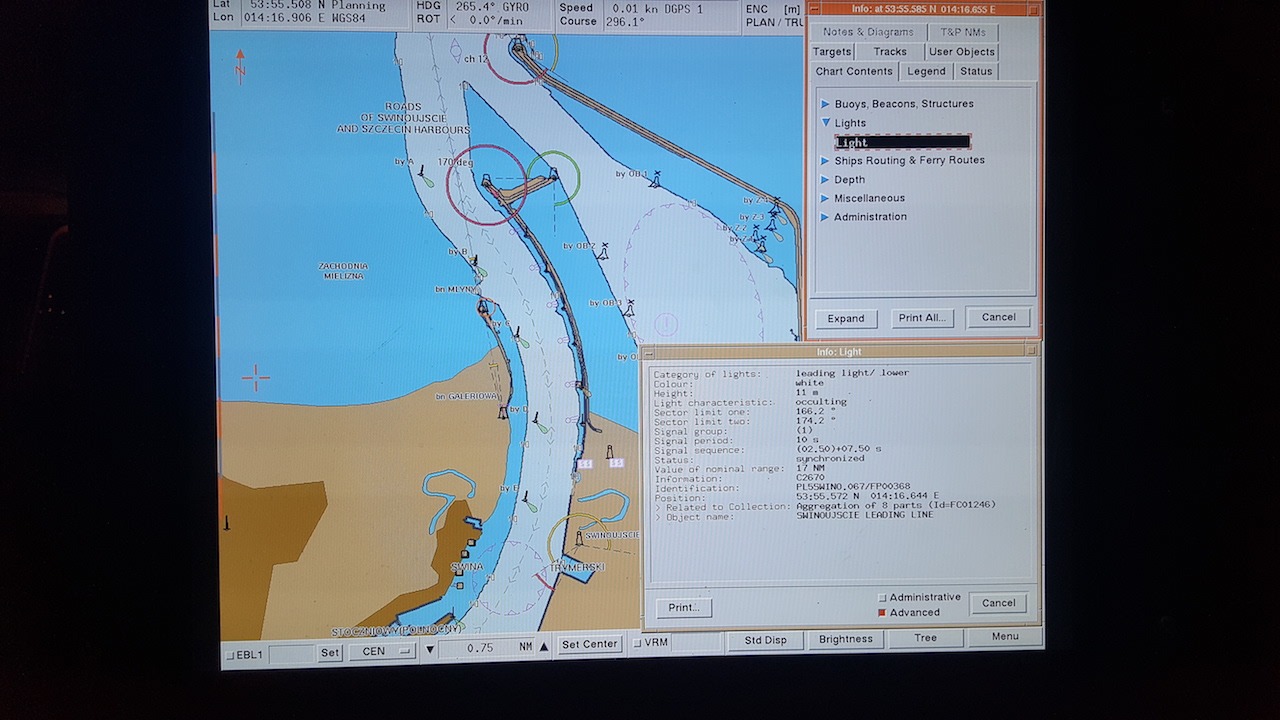Image resolution: width=1280 pixels, height=720 pixels.
Task: Click the buoy symbol labeled by A
Action: coord(423,174)
